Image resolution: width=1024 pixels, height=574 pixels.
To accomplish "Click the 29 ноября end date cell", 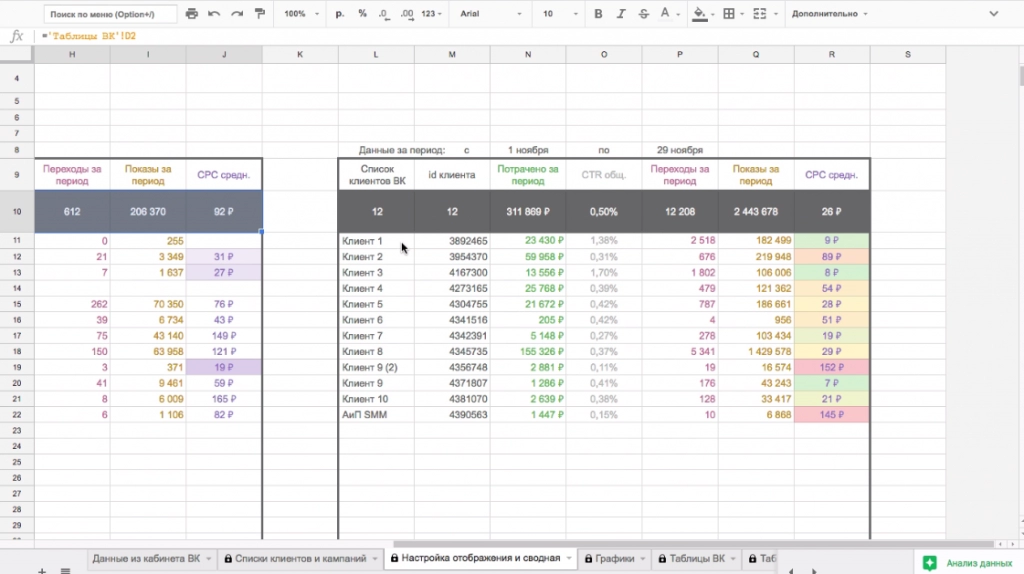I will pyautogui.click(x=680, y=150).
